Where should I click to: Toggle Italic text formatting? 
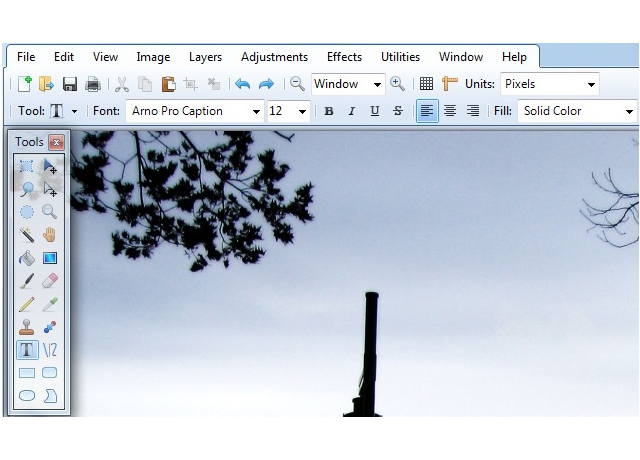click(351, 111)
